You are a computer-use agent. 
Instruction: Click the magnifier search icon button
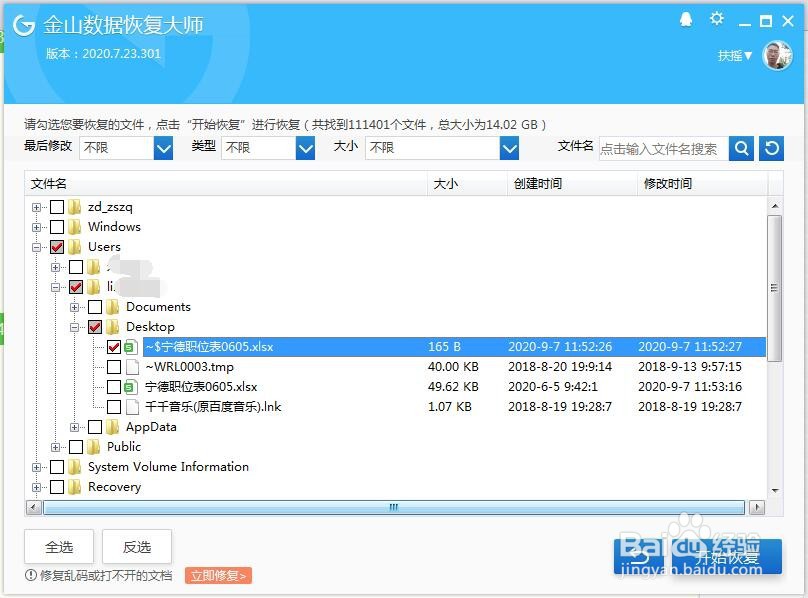(x=742, y=148)
